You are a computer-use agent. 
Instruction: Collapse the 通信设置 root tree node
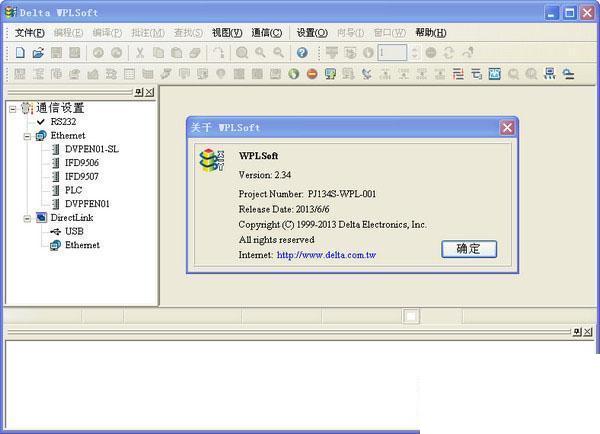pyautogui.click(x=13, y=109)
